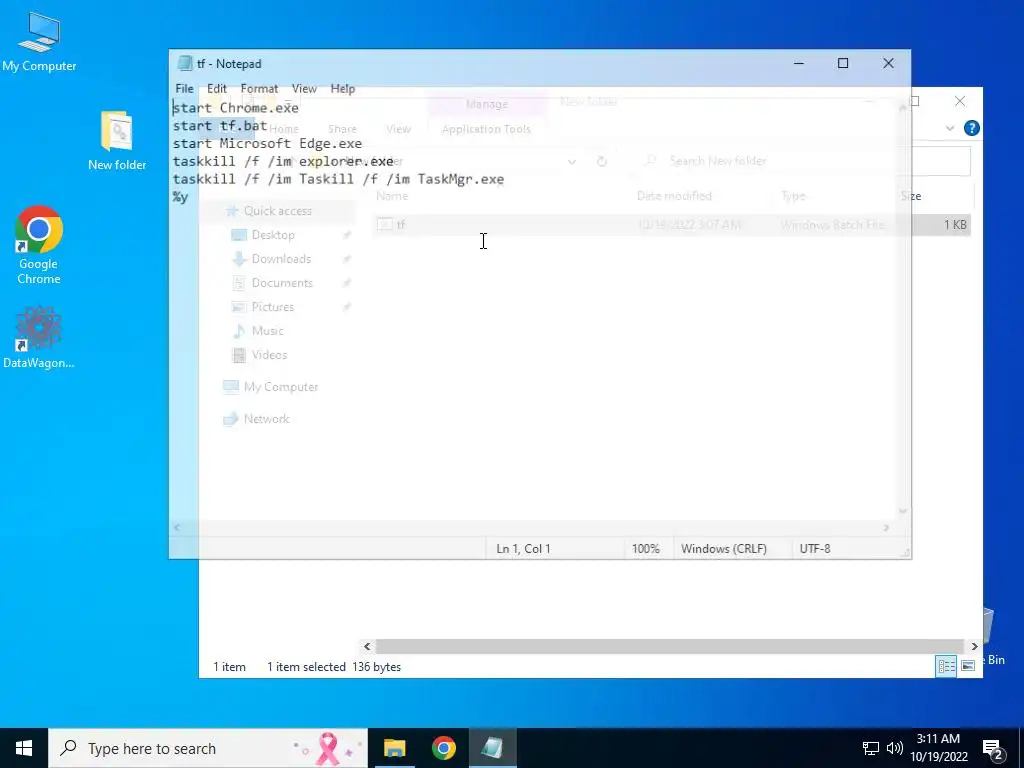1024x768 pixels.
Task: Open the Notepad File menu
Action: click(184, 88)
